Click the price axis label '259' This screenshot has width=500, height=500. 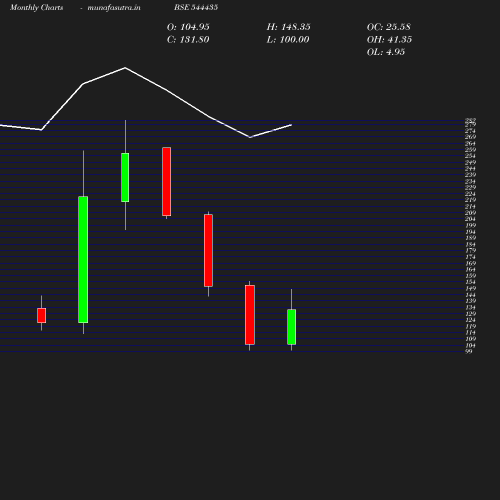(x=470, y=150)
